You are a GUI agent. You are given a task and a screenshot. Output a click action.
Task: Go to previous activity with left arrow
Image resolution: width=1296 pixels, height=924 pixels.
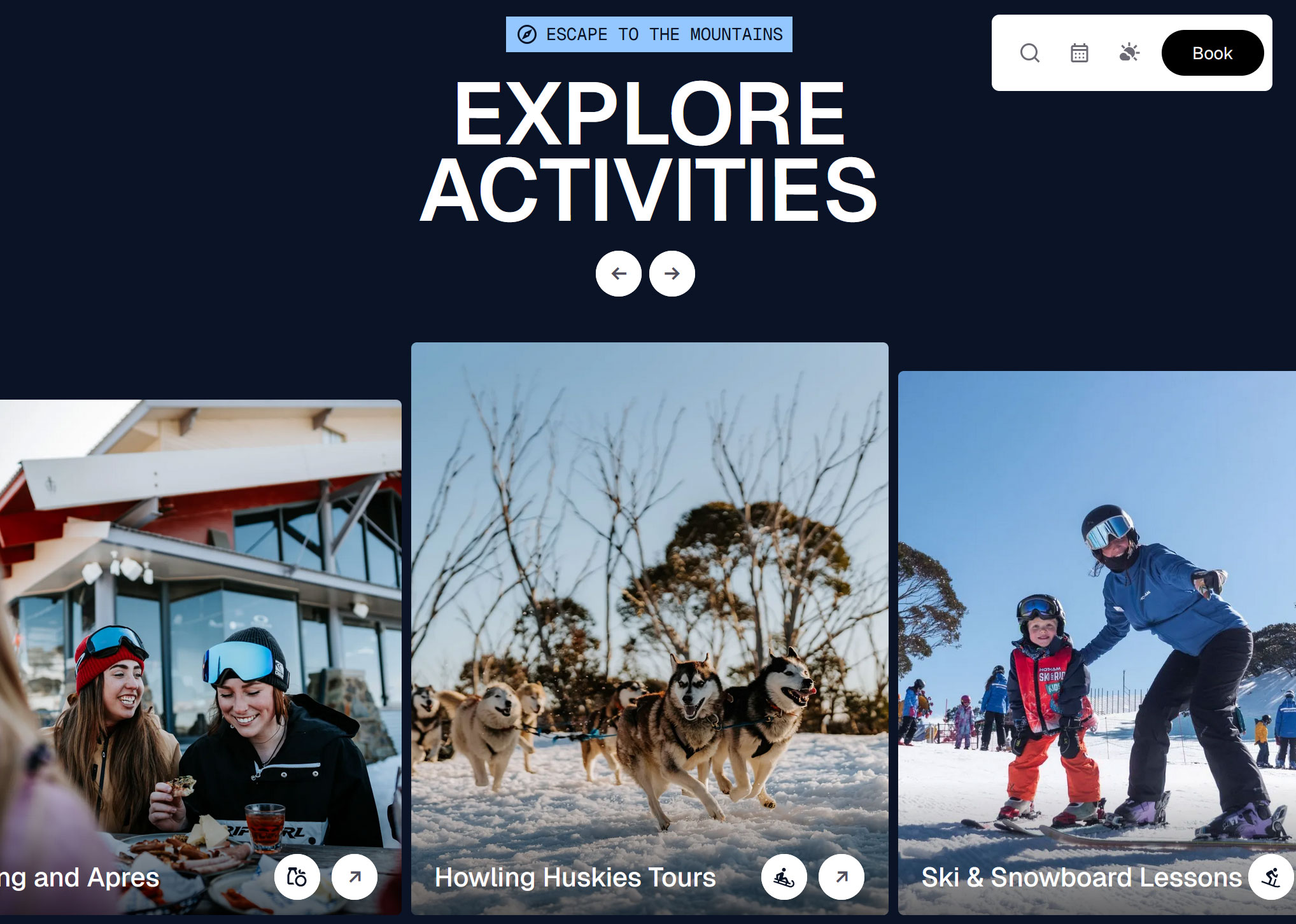click(619, 274)
